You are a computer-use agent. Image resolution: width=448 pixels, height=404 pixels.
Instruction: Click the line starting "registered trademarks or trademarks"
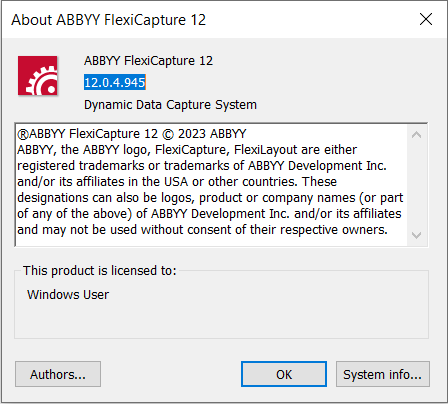(x=202, y=166)
